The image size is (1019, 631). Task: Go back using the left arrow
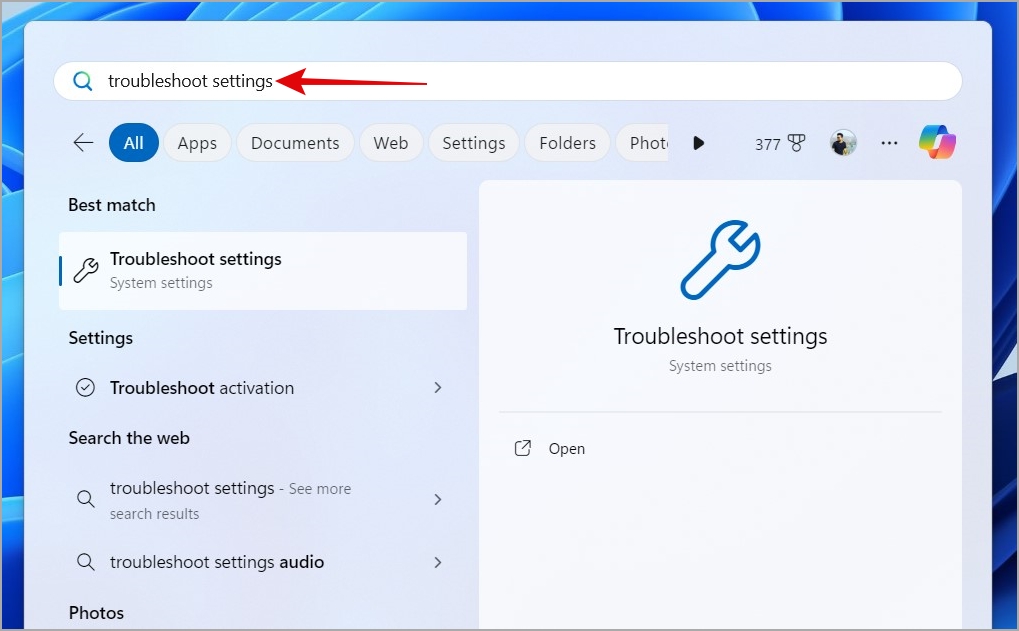pyautogui.click(x=83, y=142)
